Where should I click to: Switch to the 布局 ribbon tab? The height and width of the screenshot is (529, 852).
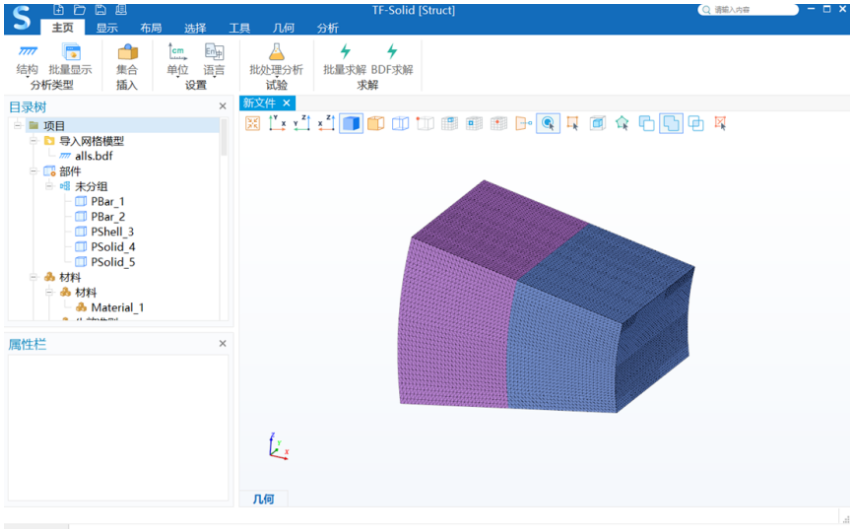(151, 28)
